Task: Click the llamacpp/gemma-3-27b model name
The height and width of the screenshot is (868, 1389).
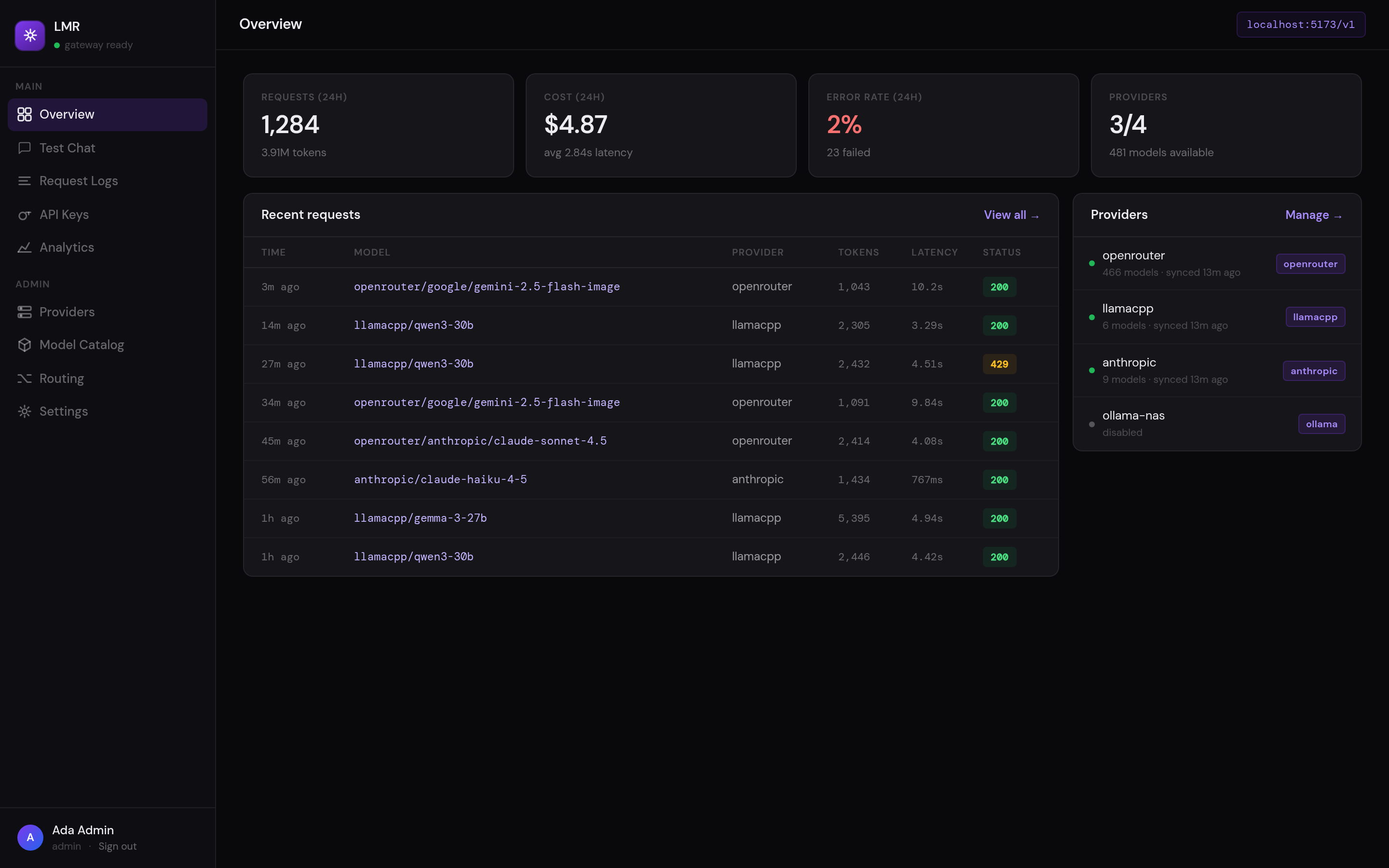Action: (420, 518)
